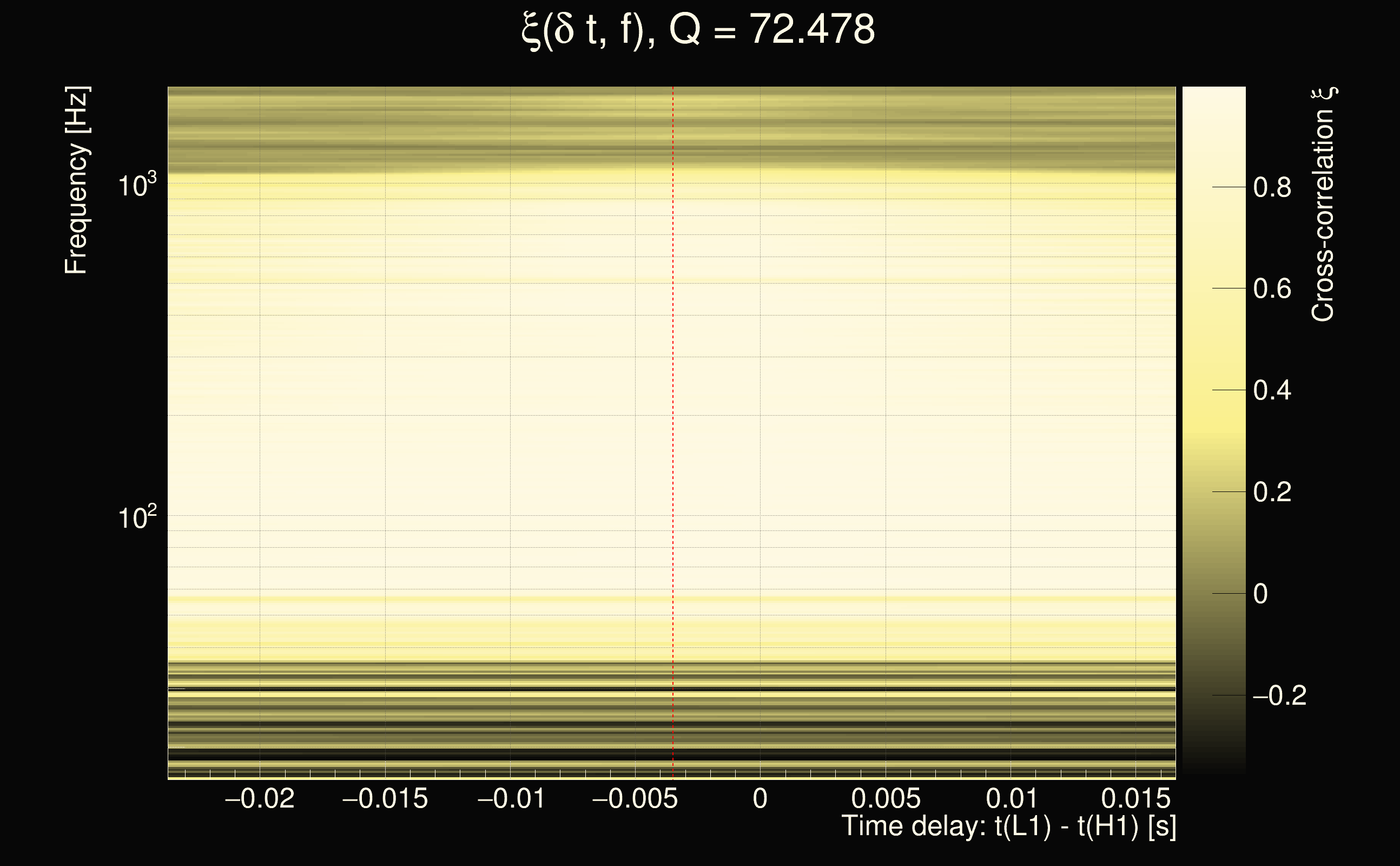
Task: Select the 10² frequency tick label
Action: click(x=136, y=518)
